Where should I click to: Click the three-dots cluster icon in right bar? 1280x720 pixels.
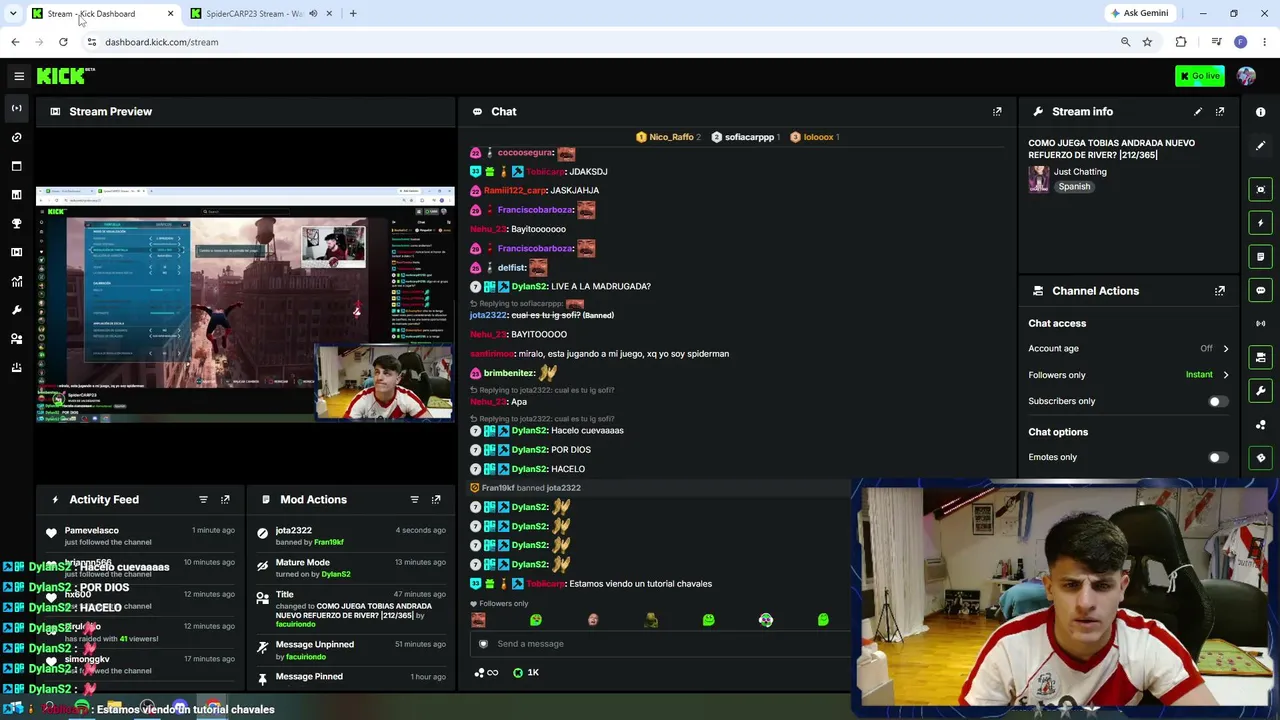(x=1260, y=425)
